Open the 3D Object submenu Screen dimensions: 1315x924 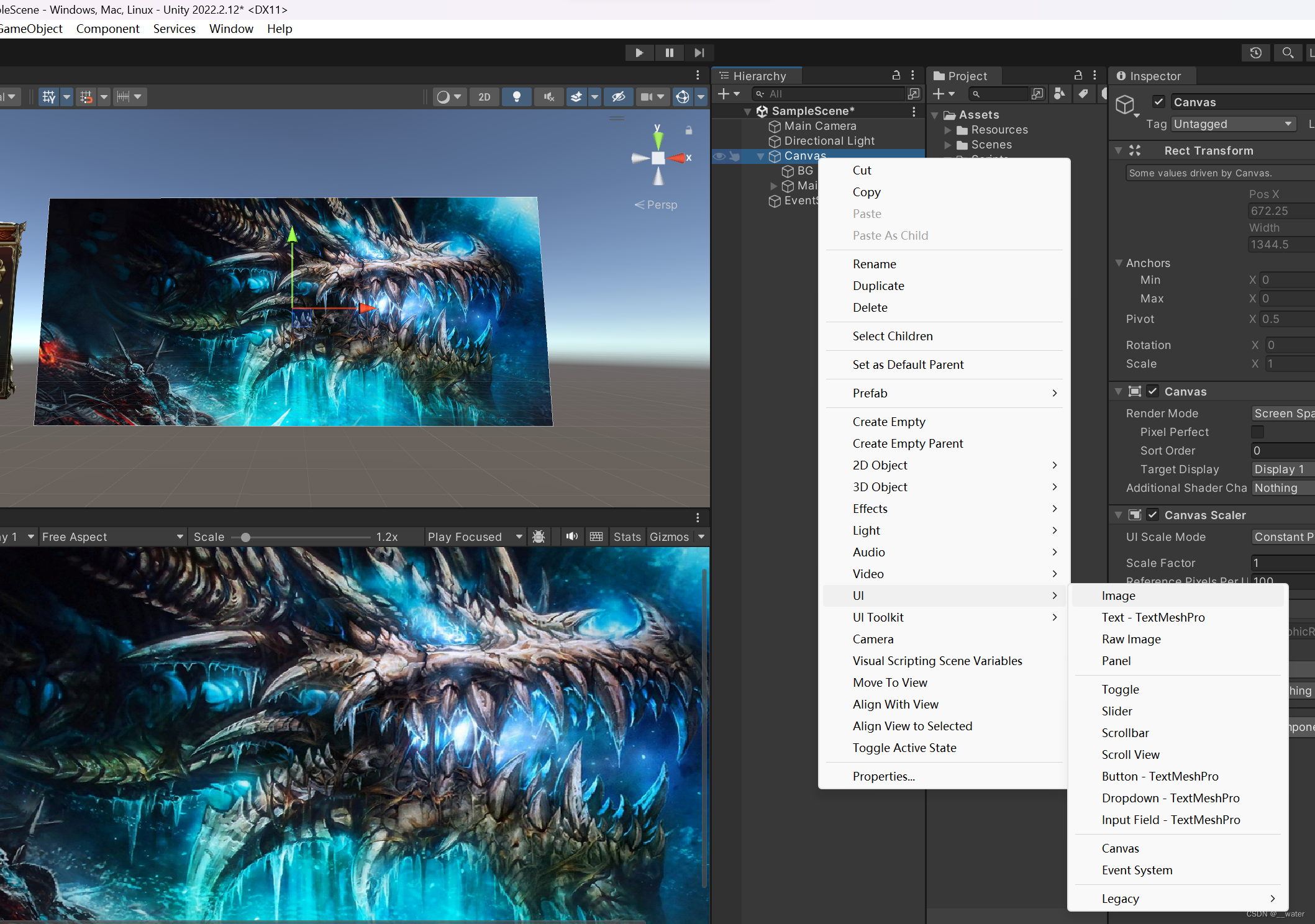(944, 487)
